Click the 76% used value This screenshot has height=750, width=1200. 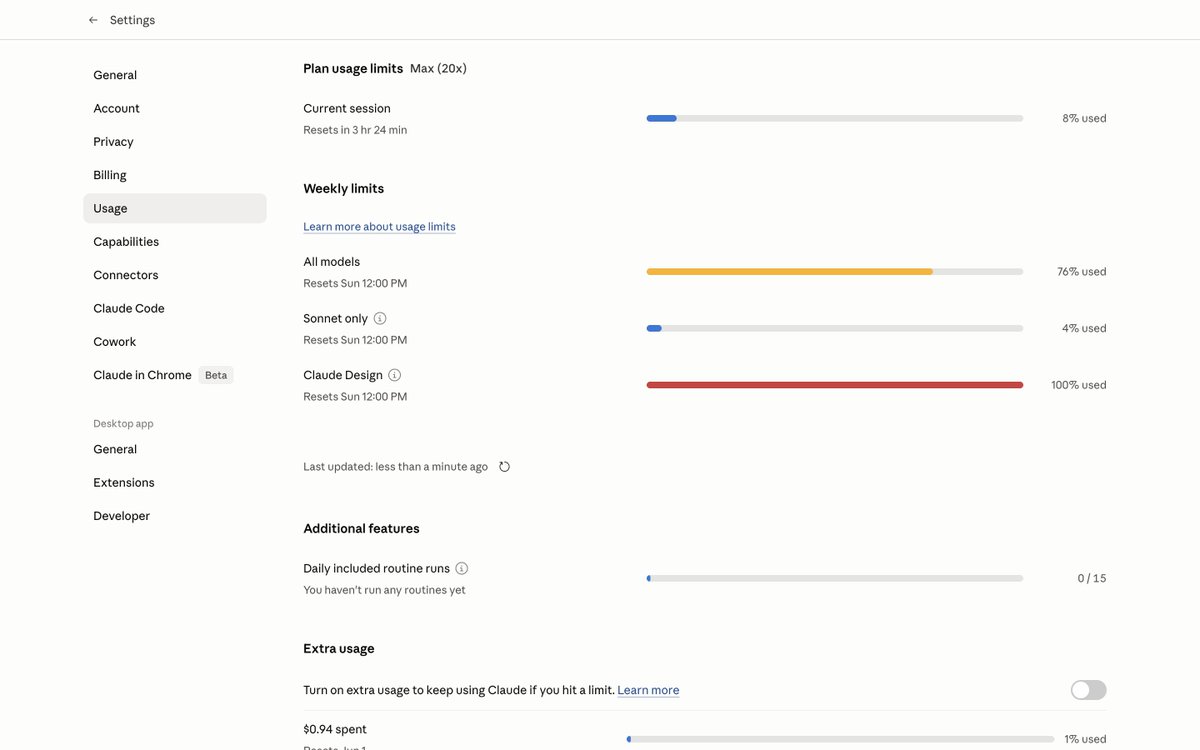pyautogui.click(x=1082, y=271)
